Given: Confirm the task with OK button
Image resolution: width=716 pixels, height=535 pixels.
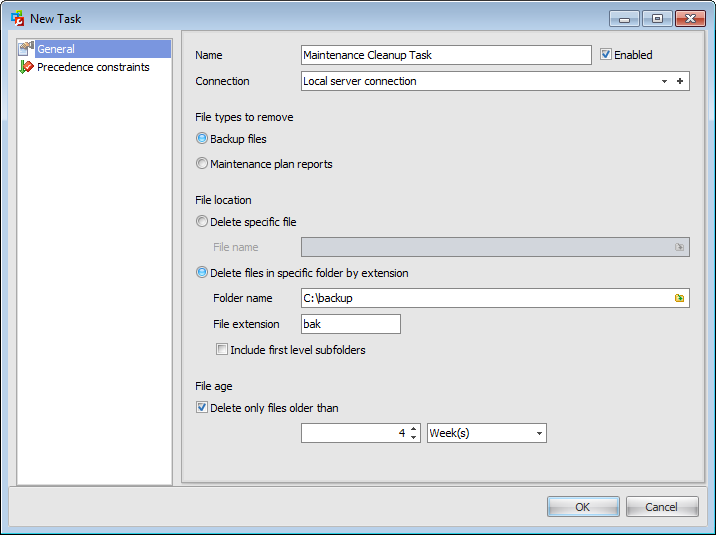Looking at the screenshot, I should pos(583,507).
